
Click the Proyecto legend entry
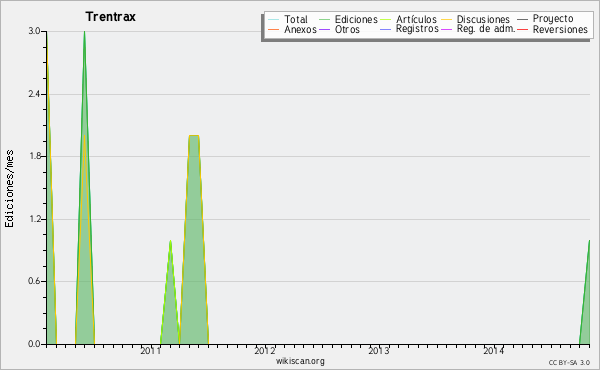click(x=545, y=18)
